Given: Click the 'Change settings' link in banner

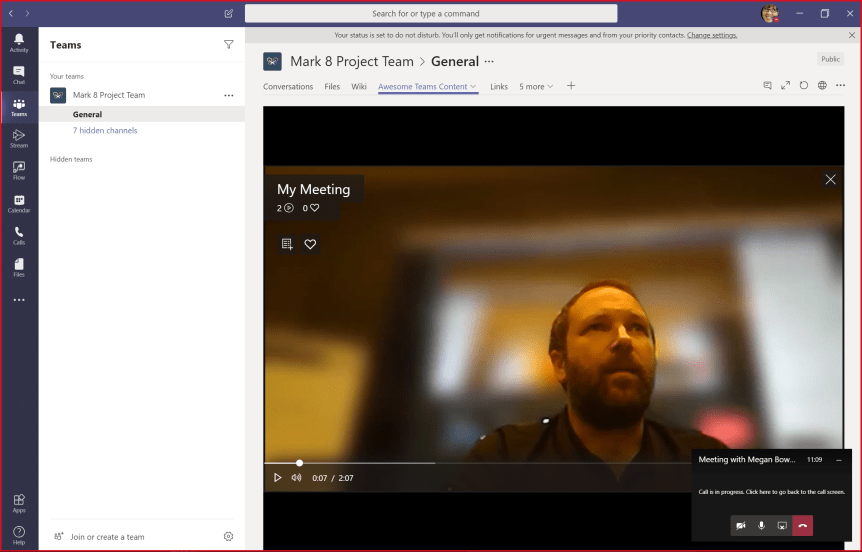Looking at the screenshot, I should 712,35.
